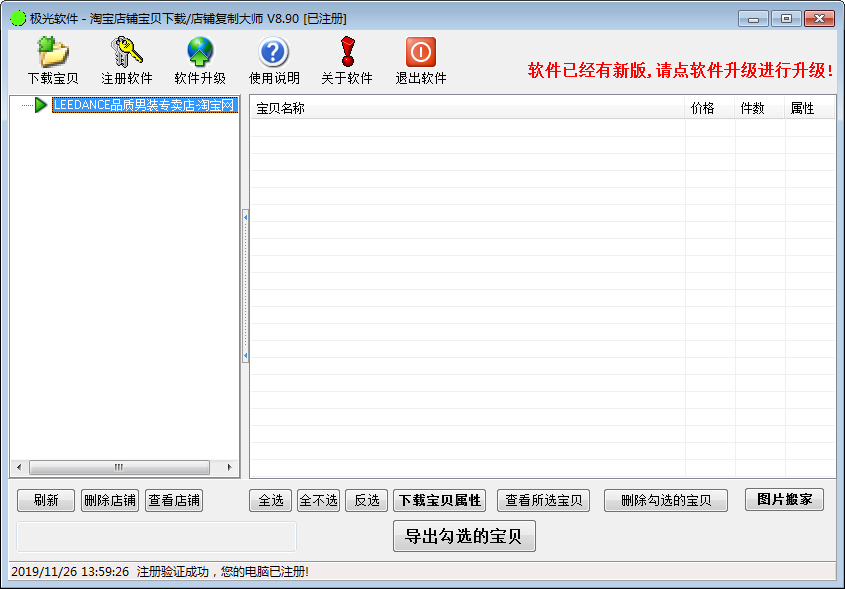Click the 反选 button

366,501
